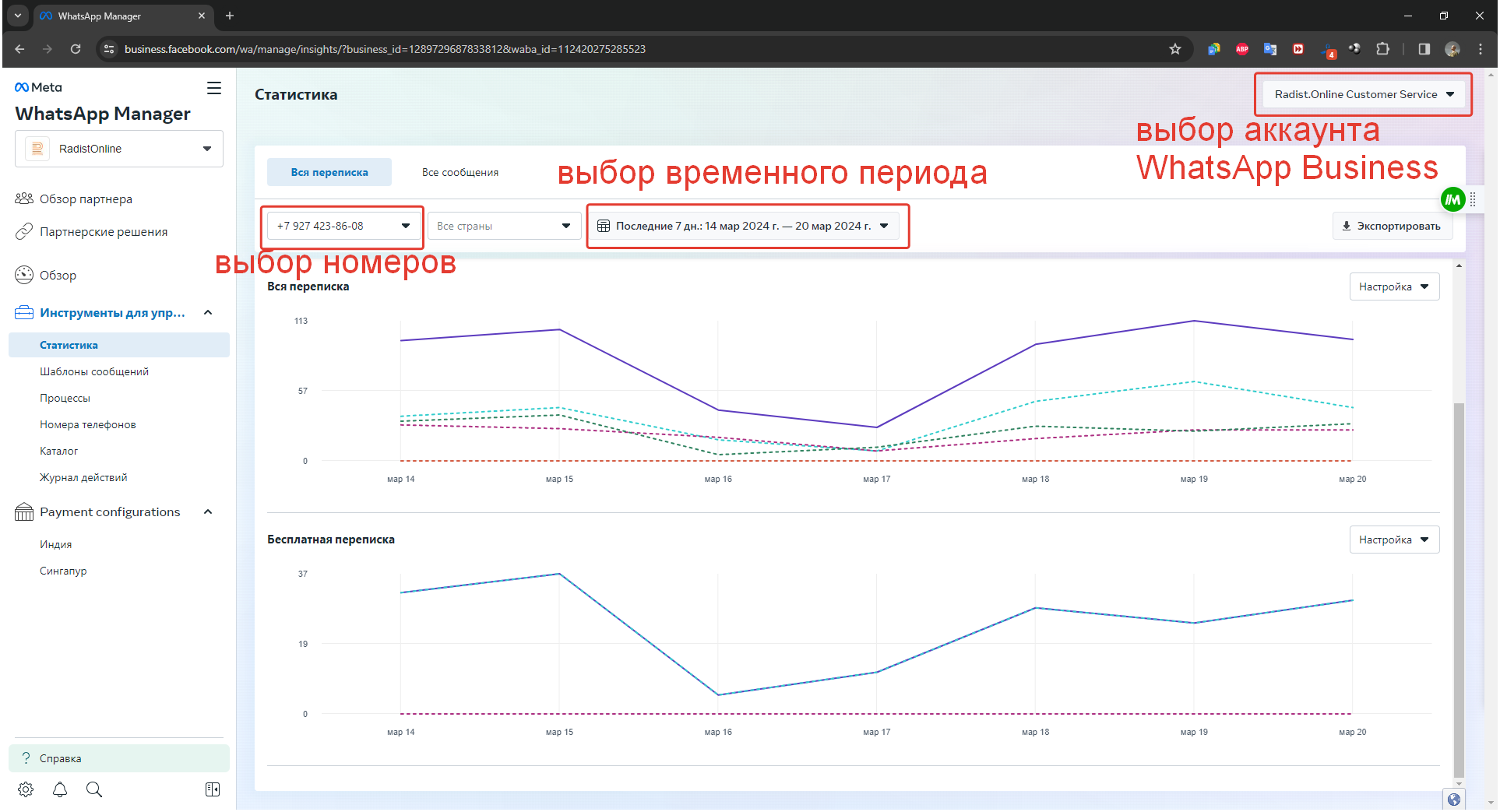
Task: Open the phone number +7 927 423-86-08 dropdown
Action: pyautogui.click(x=343, y=226)
